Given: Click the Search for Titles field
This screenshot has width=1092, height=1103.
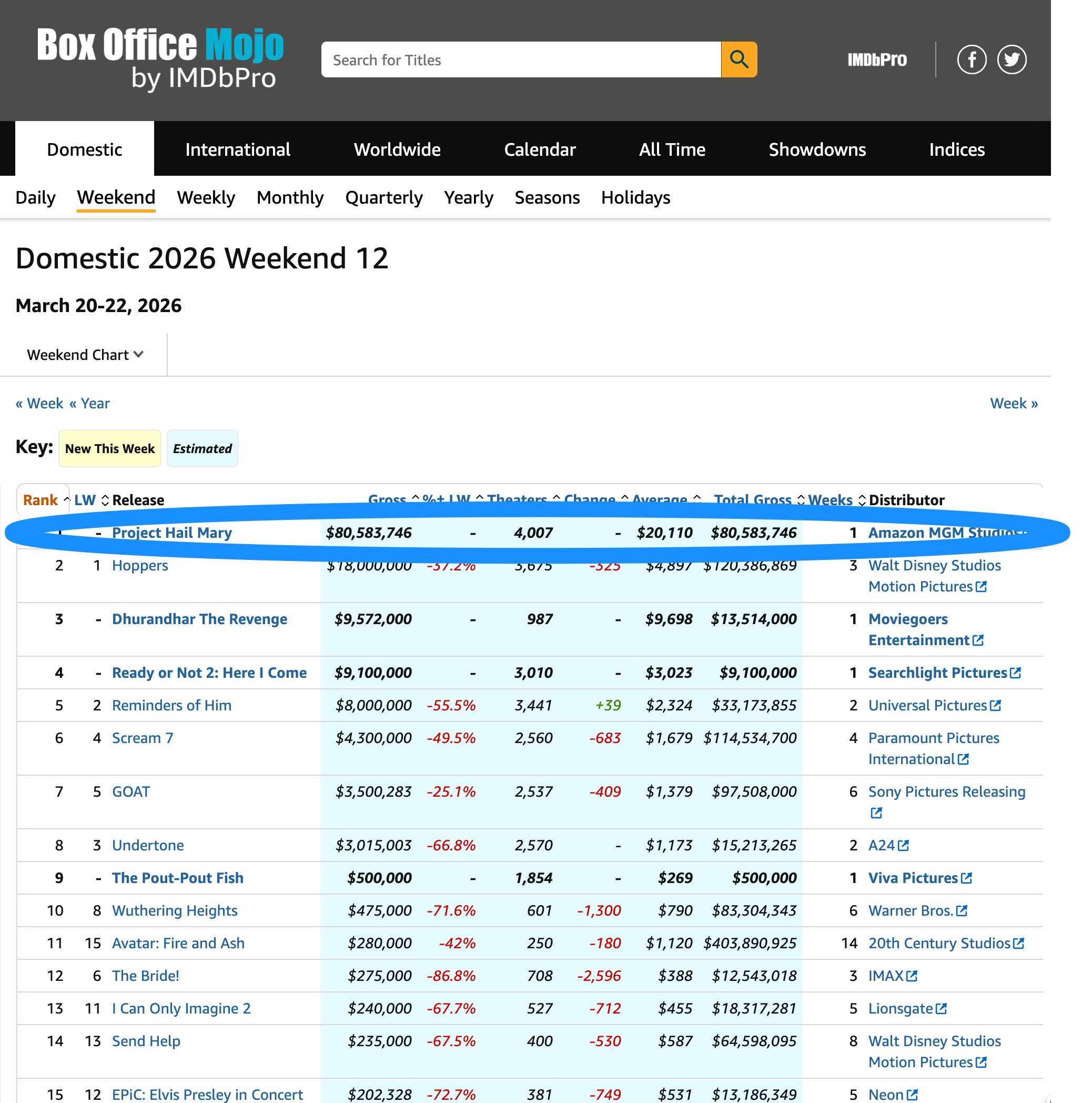Looking at the screenshot, I should point(520,59).
